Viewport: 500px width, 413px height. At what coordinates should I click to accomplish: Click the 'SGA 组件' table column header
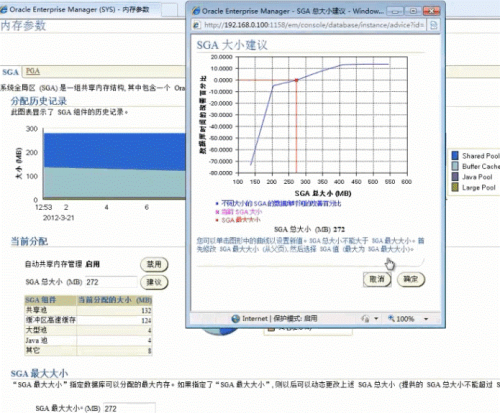click(x=51, y=300)
